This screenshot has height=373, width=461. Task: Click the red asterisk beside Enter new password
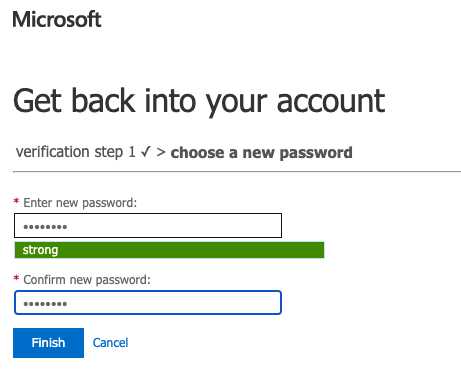[16, 201]
